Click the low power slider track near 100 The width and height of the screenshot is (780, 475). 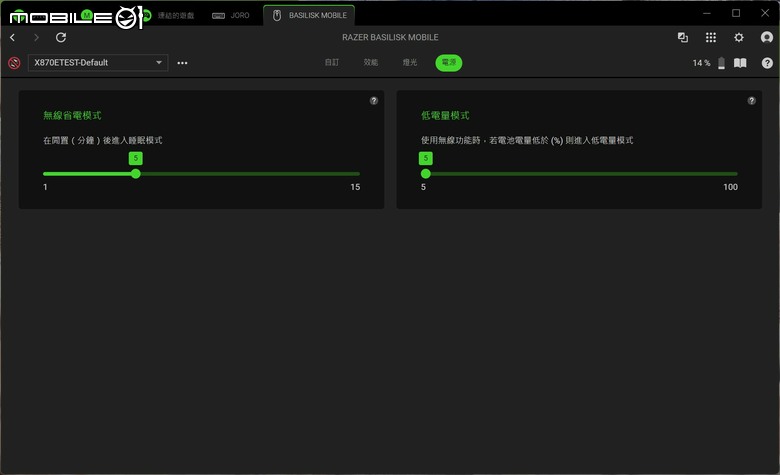[x=731, y=174]
